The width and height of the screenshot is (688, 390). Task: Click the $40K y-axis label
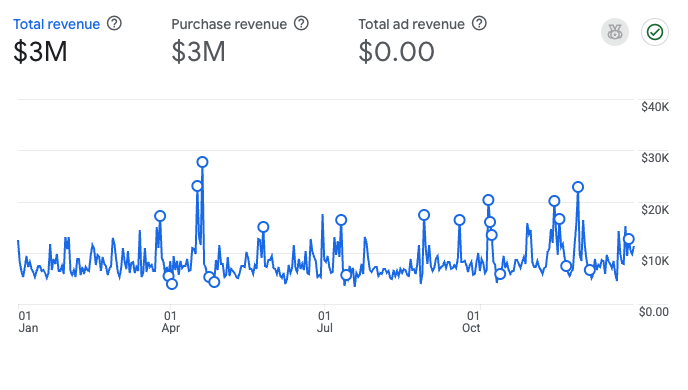point(655,107)
